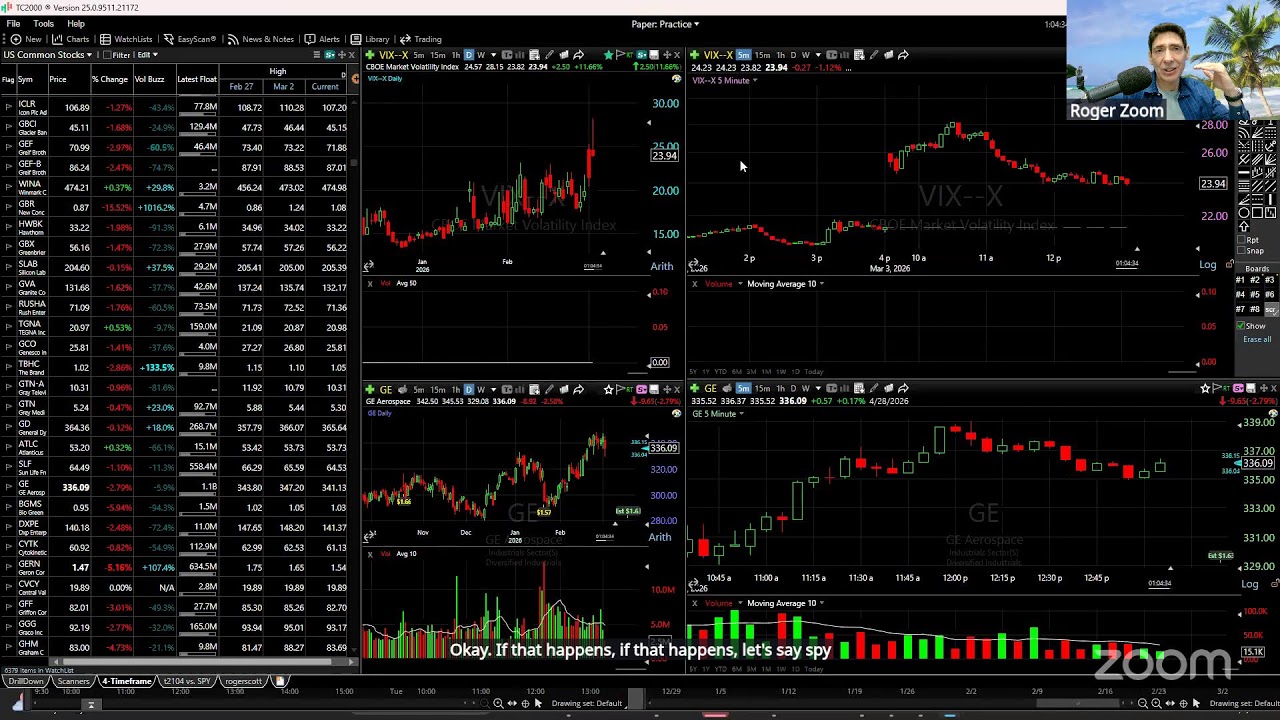
Task: Open the New button in toolbar
Action: 24,39
